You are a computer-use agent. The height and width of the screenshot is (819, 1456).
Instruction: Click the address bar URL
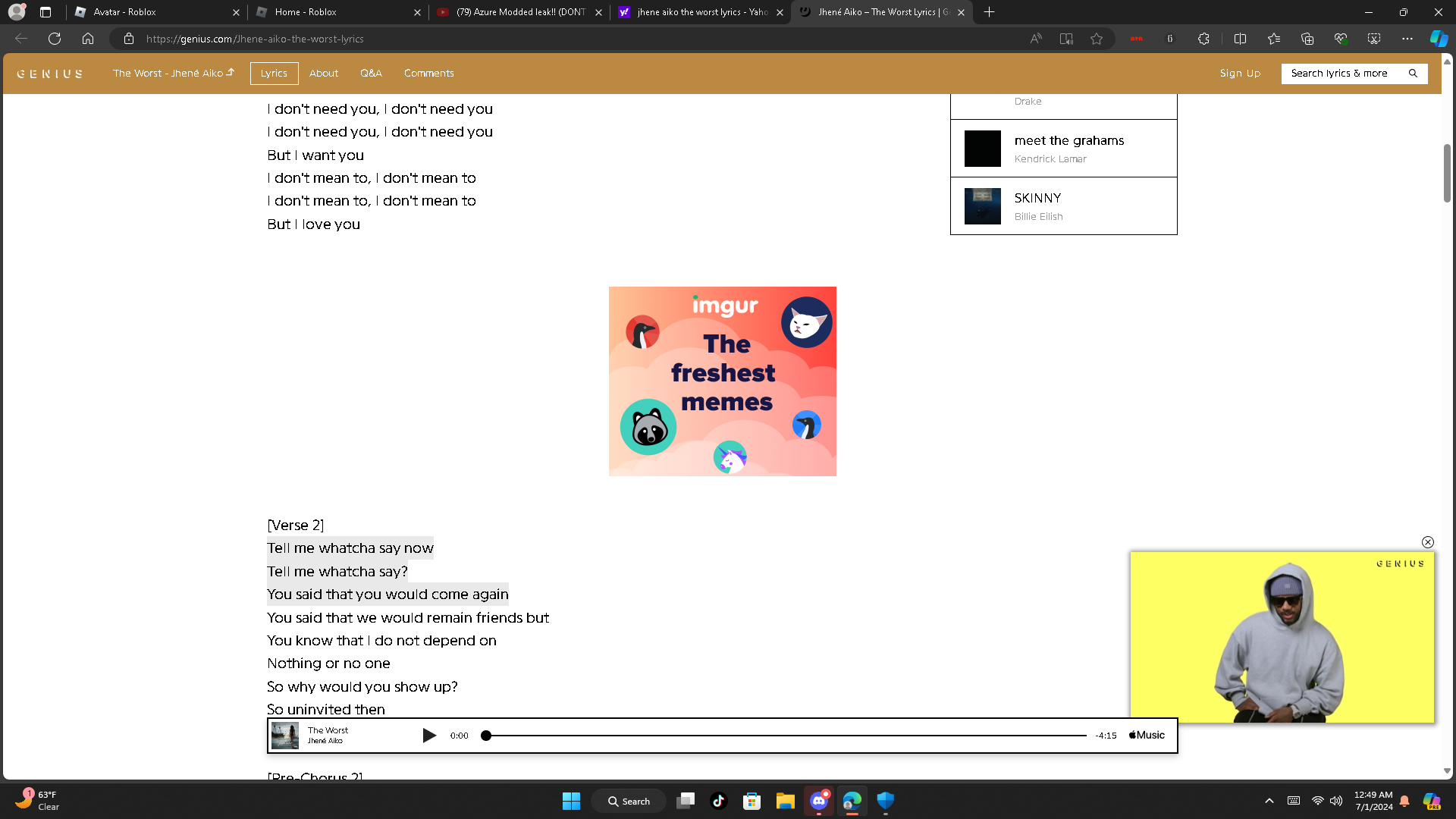[x=255, y=39]
